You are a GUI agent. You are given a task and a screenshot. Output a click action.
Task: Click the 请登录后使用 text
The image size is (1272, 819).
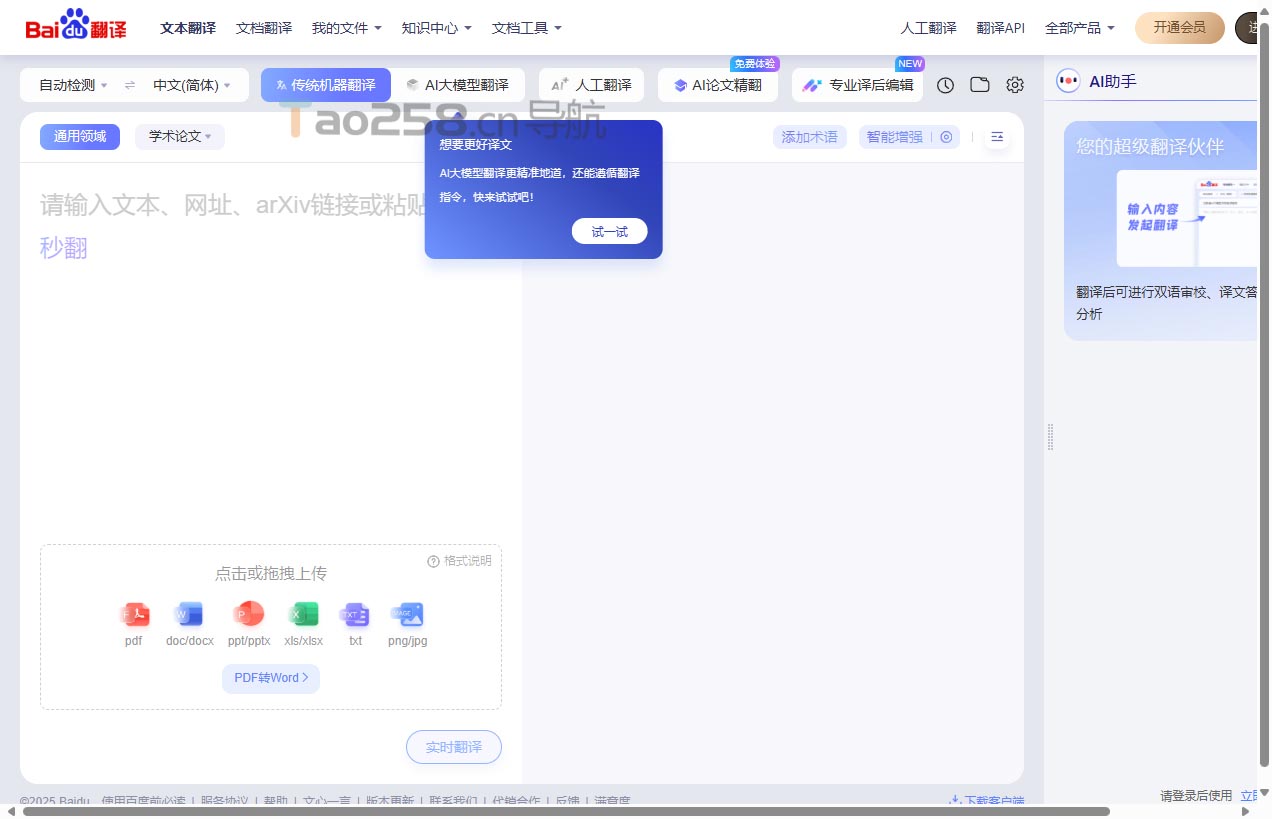coord(1196,796)
